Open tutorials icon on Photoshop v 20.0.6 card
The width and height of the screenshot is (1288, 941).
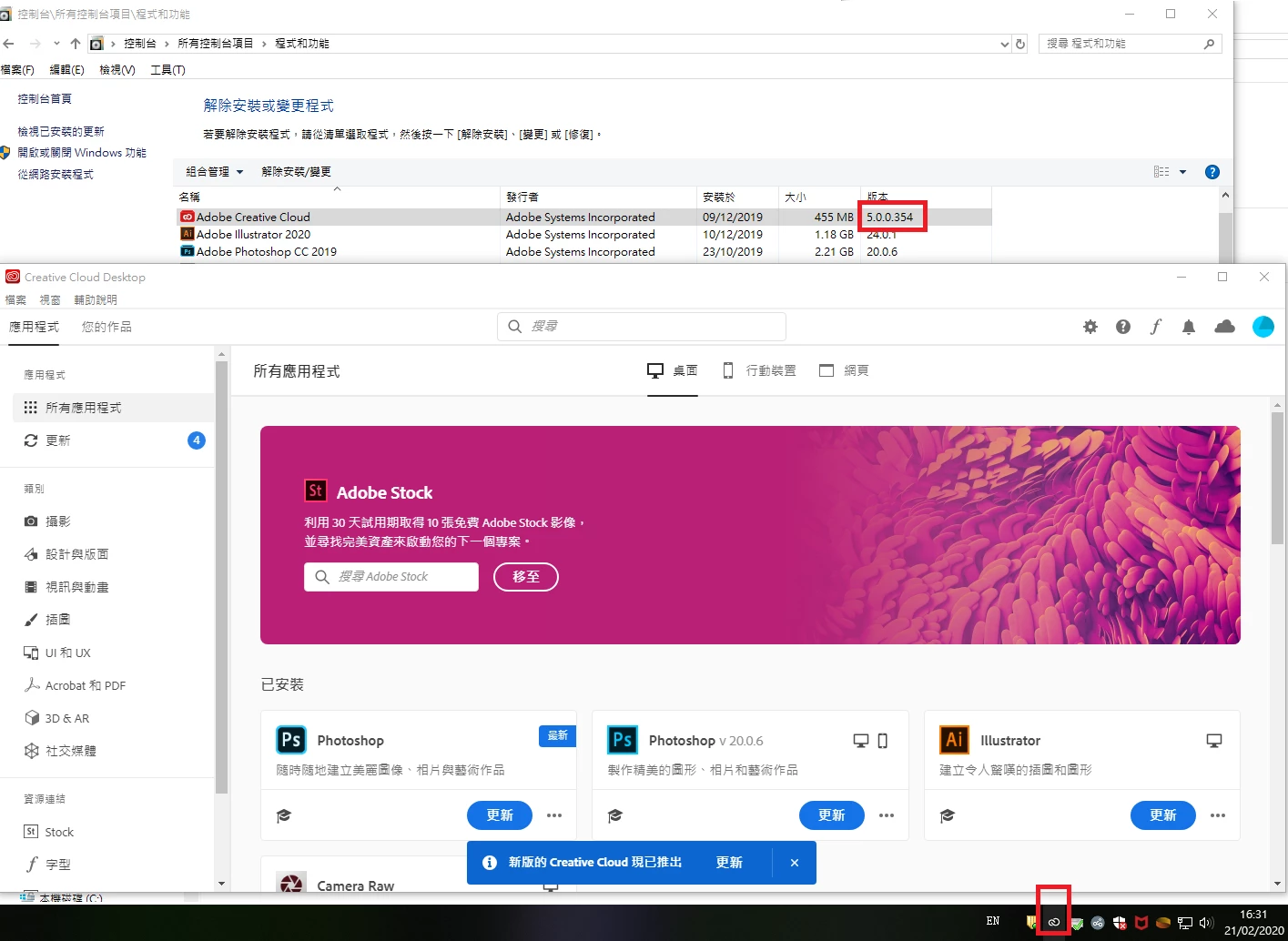[x=615, y=815]
